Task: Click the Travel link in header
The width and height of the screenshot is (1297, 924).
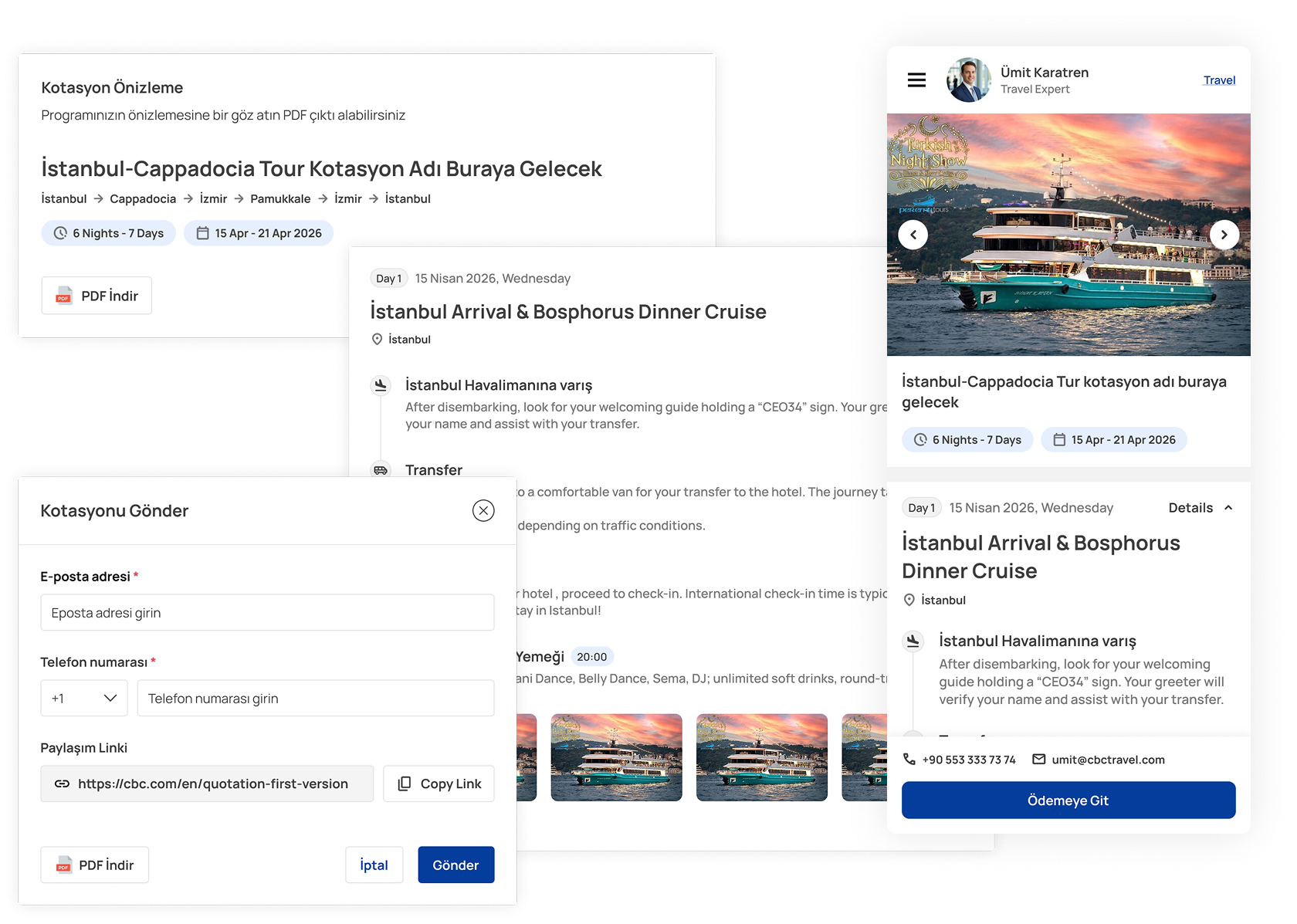Action: click(x=1219, y=80)
